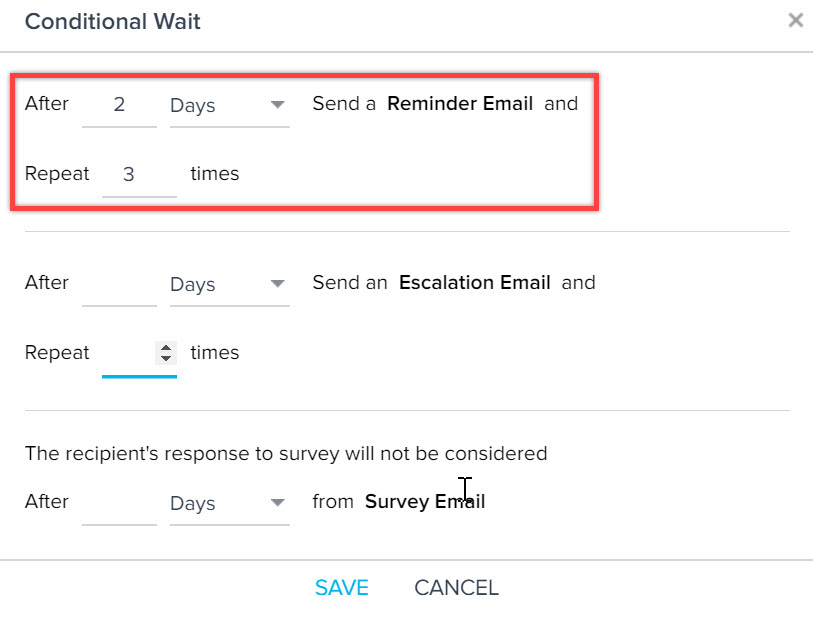Focus the Reminder Repeat times field showing 3
The image size is (813, 617).
tap(138, 174)
